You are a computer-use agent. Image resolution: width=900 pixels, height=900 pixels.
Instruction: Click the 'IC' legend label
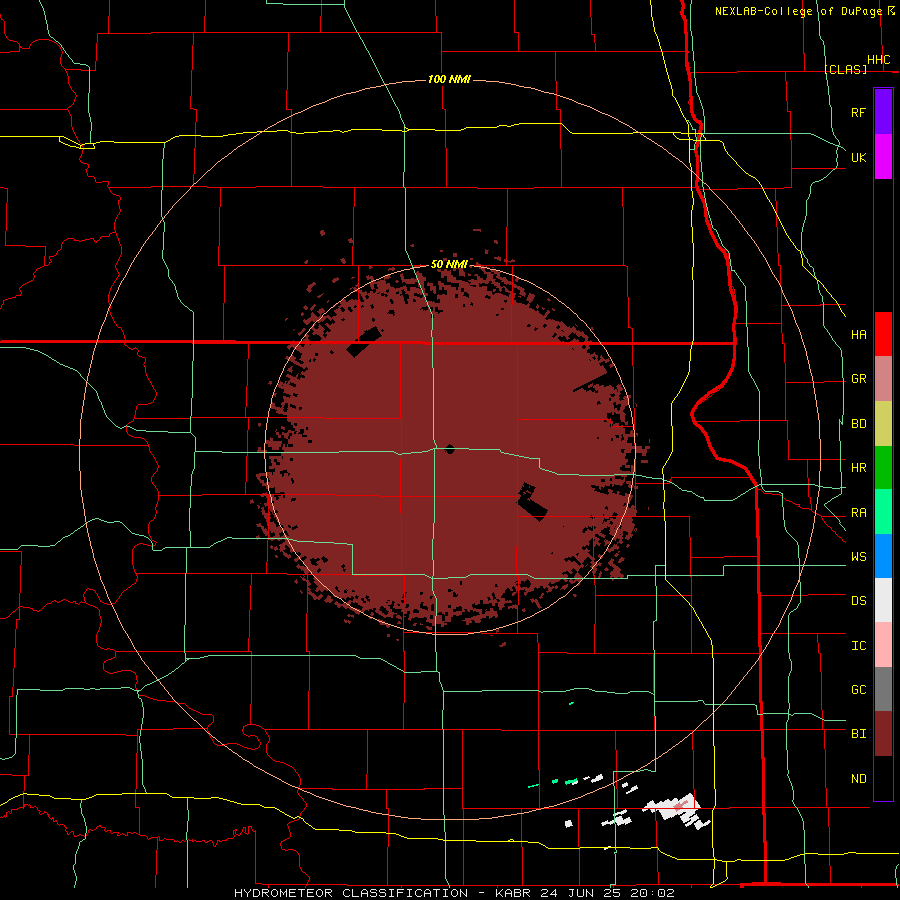click(x=858, y=646)
